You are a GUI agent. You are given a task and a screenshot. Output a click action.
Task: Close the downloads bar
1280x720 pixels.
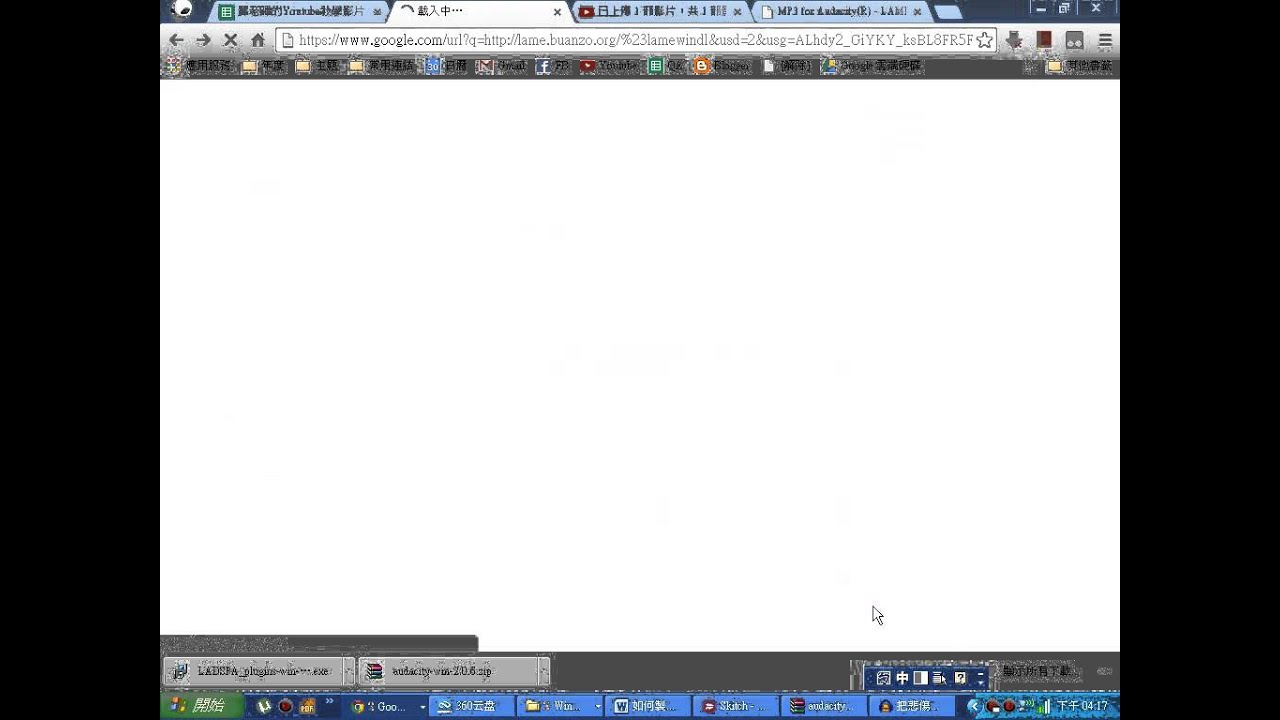click(1105, 671)
